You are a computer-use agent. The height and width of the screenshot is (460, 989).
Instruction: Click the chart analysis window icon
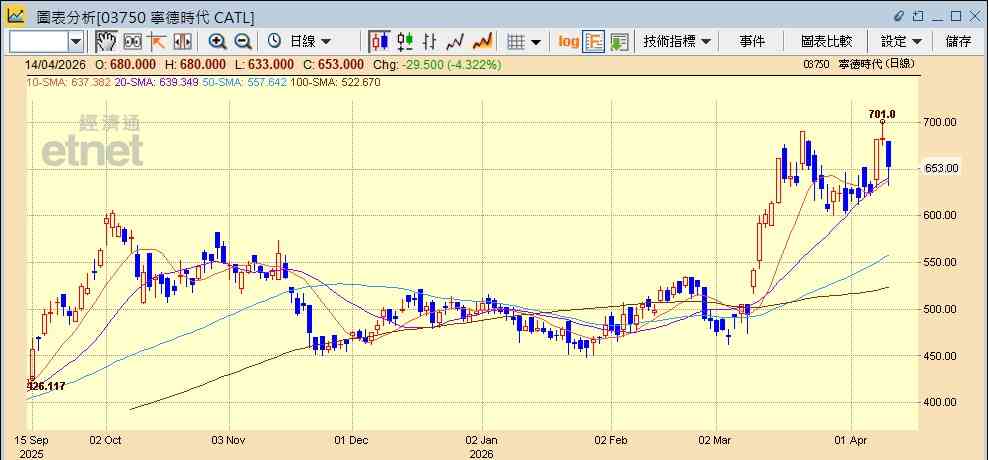[x=16, y=16]
